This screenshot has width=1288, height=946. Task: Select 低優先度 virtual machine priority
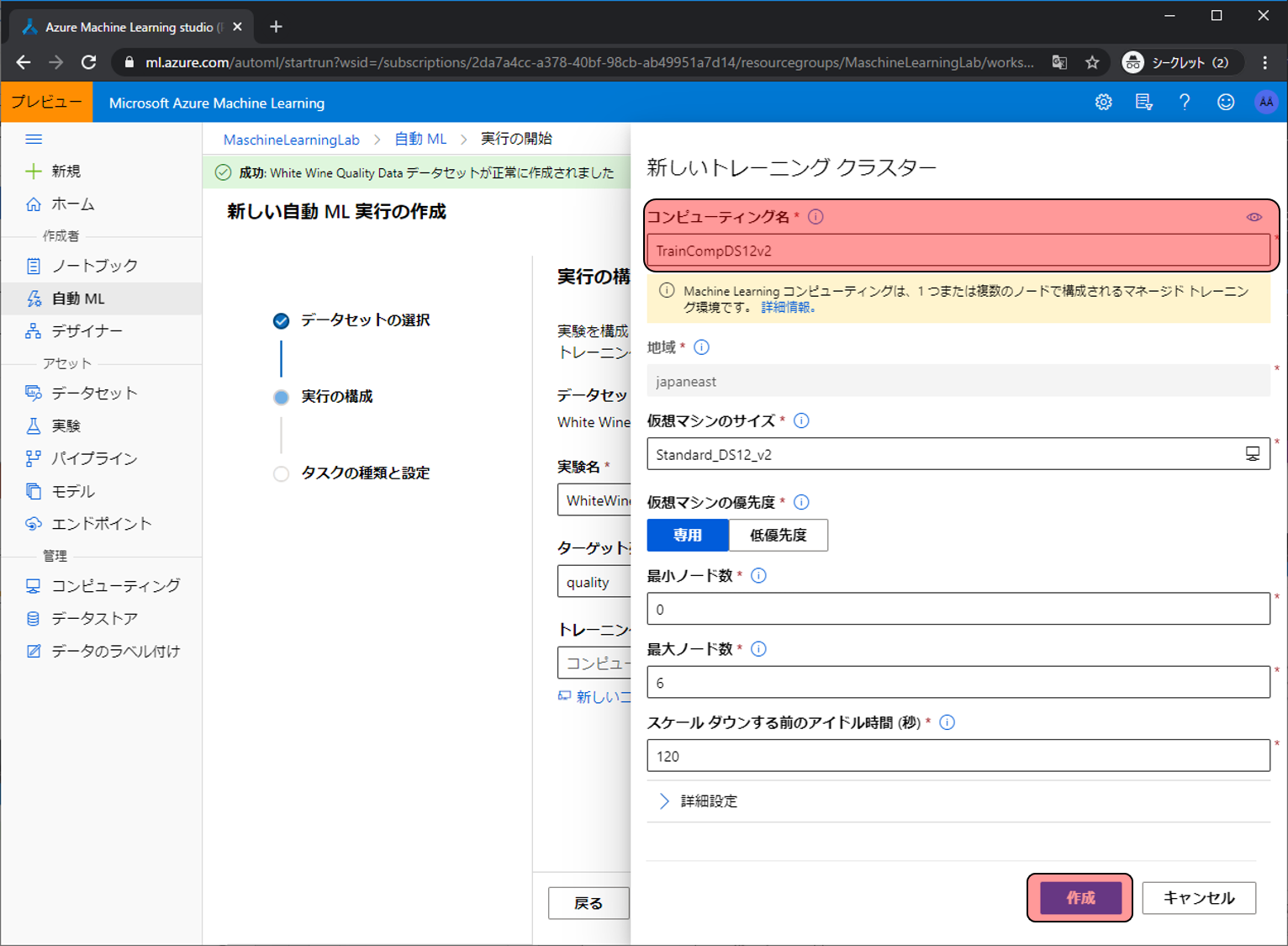778,535
